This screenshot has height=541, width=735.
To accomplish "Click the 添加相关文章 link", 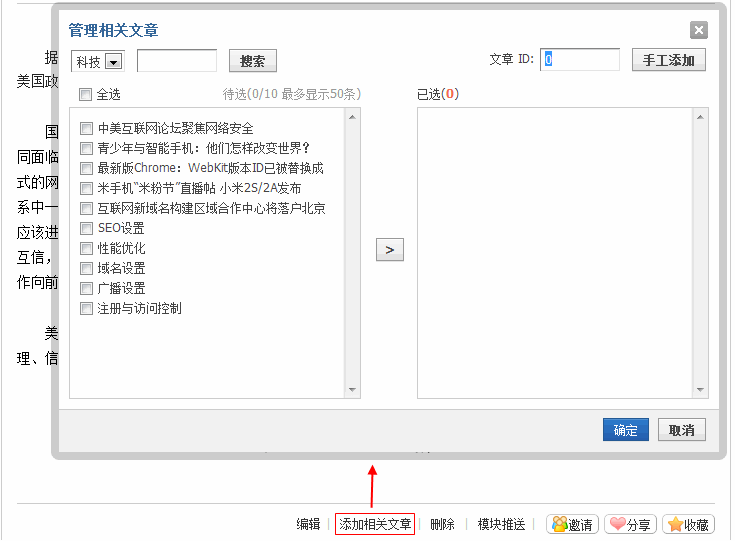I will (x=375, y=524).
